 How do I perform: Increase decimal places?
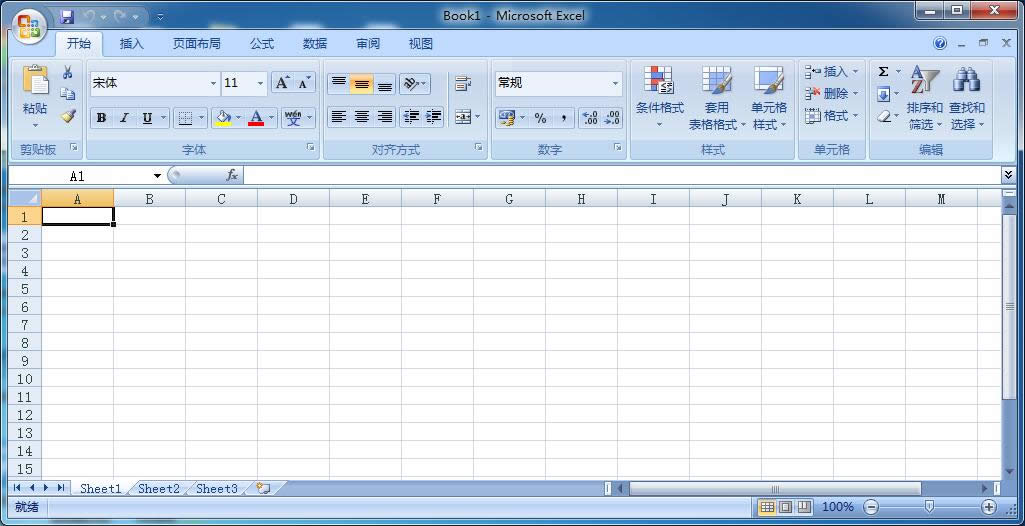(x=590, y=118)
